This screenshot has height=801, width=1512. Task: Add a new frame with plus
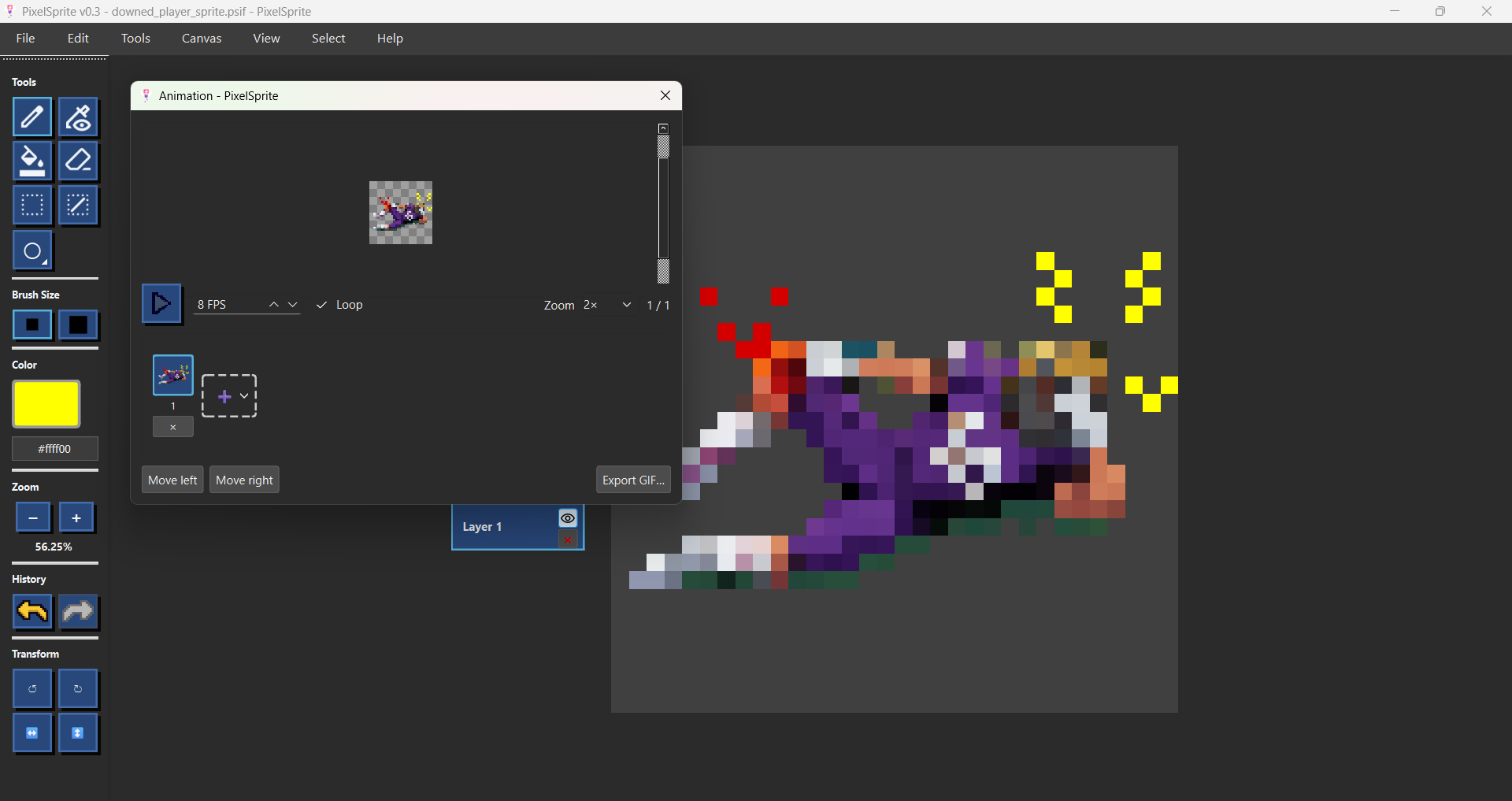224,396
